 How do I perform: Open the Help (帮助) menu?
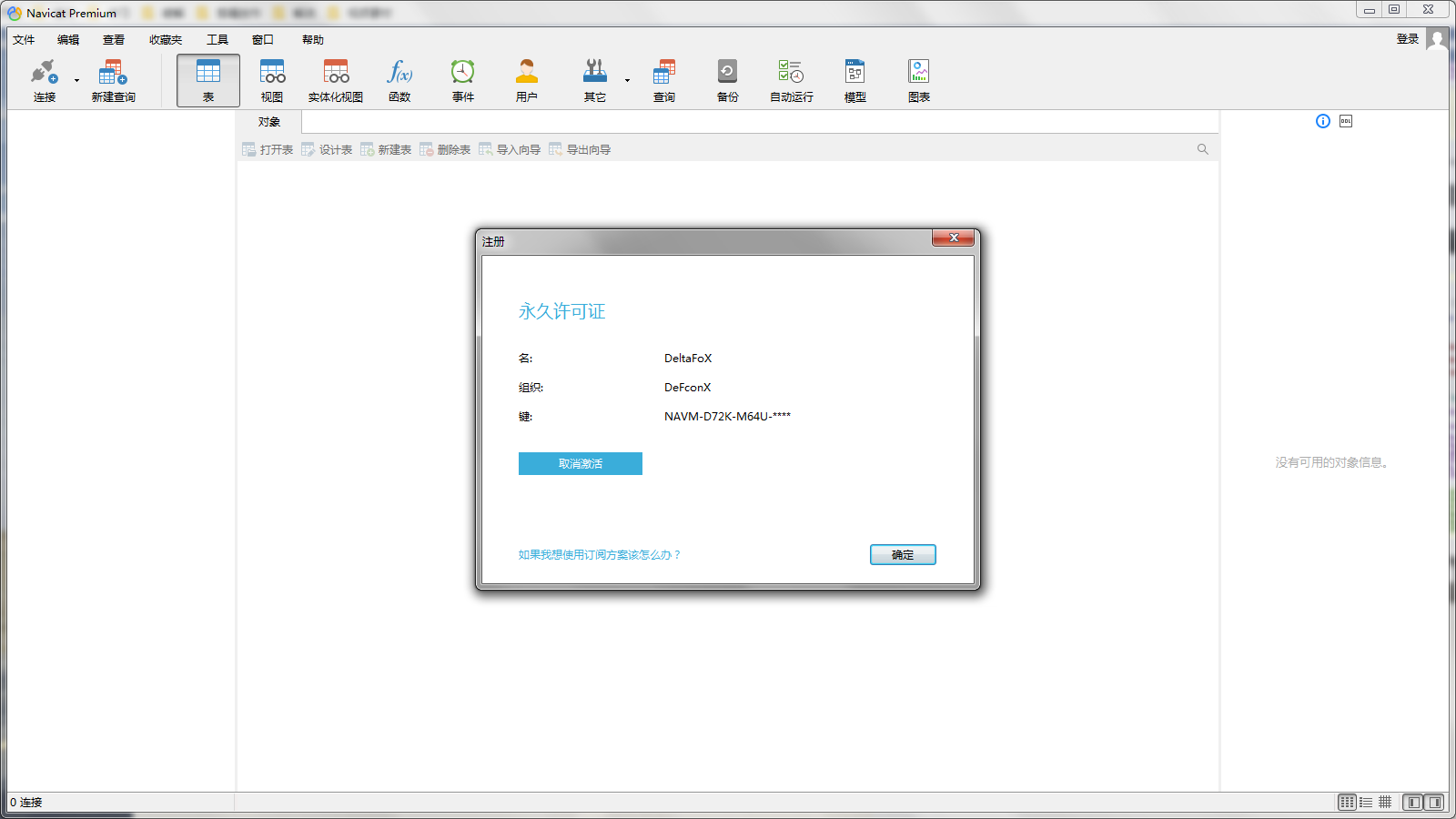pos(313,40)
